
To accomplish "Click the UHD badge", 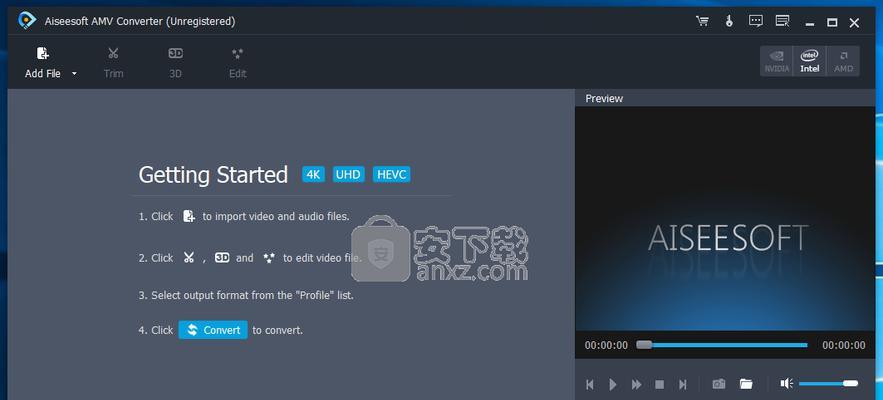I will coord(349,174).
